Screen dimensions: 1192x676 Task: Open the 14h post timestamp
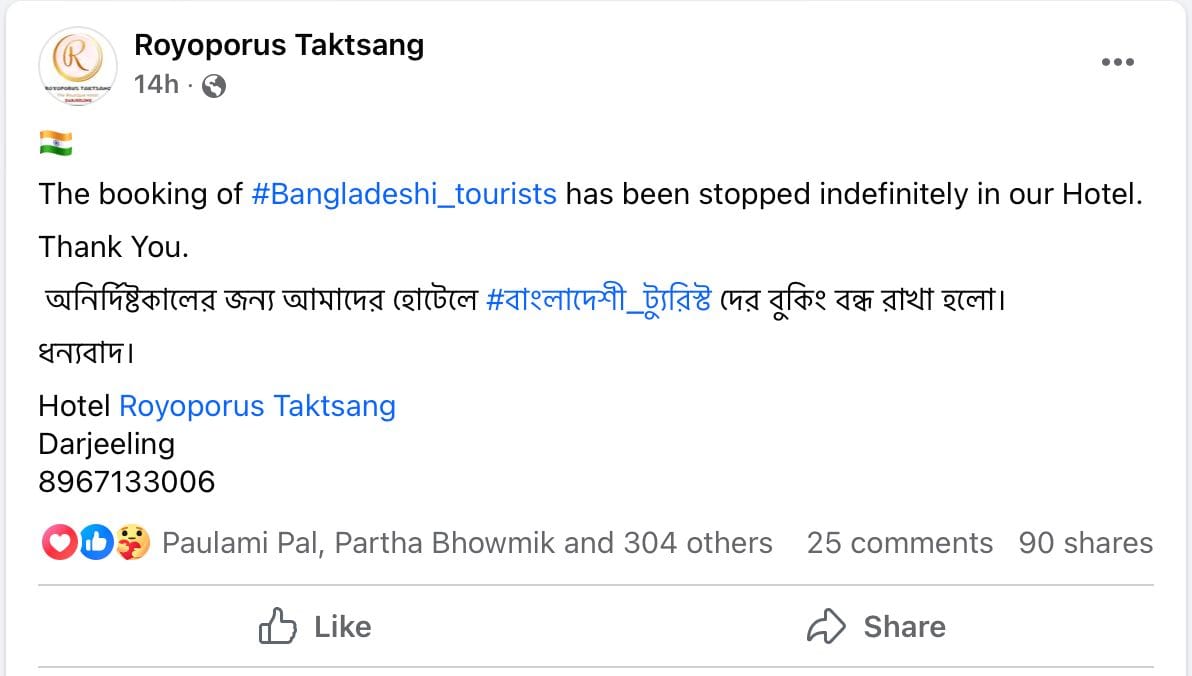[x=157, y=84]
